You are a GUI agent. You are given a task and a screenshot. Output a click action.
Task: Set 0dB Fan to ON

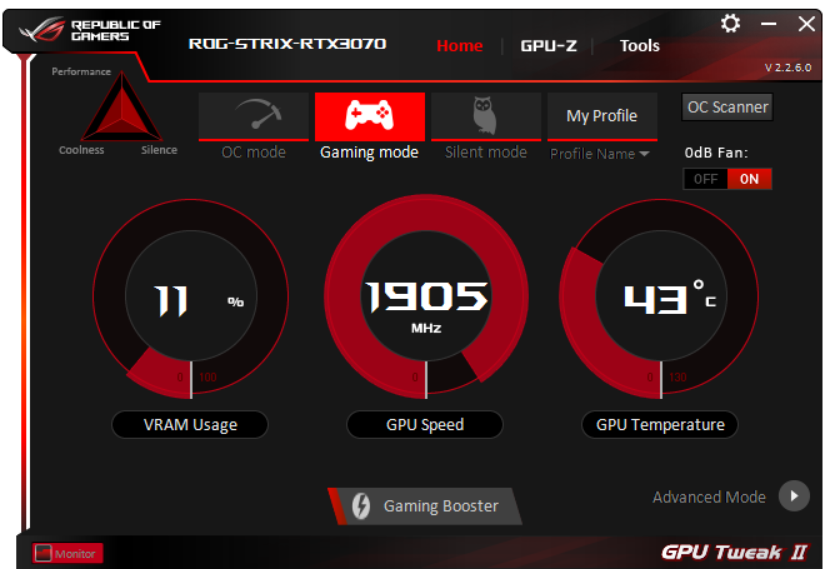pyautogui.click(x=749, y=179)
